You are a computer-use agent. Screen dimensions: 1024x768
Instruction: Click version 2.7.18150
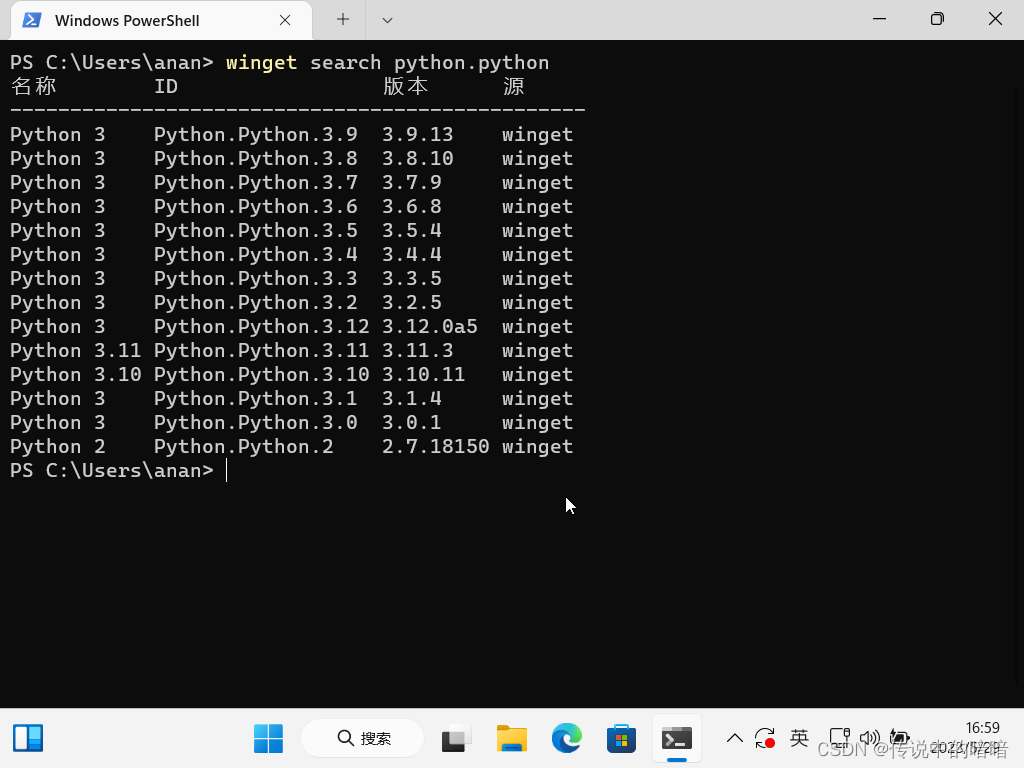point(436,447)
